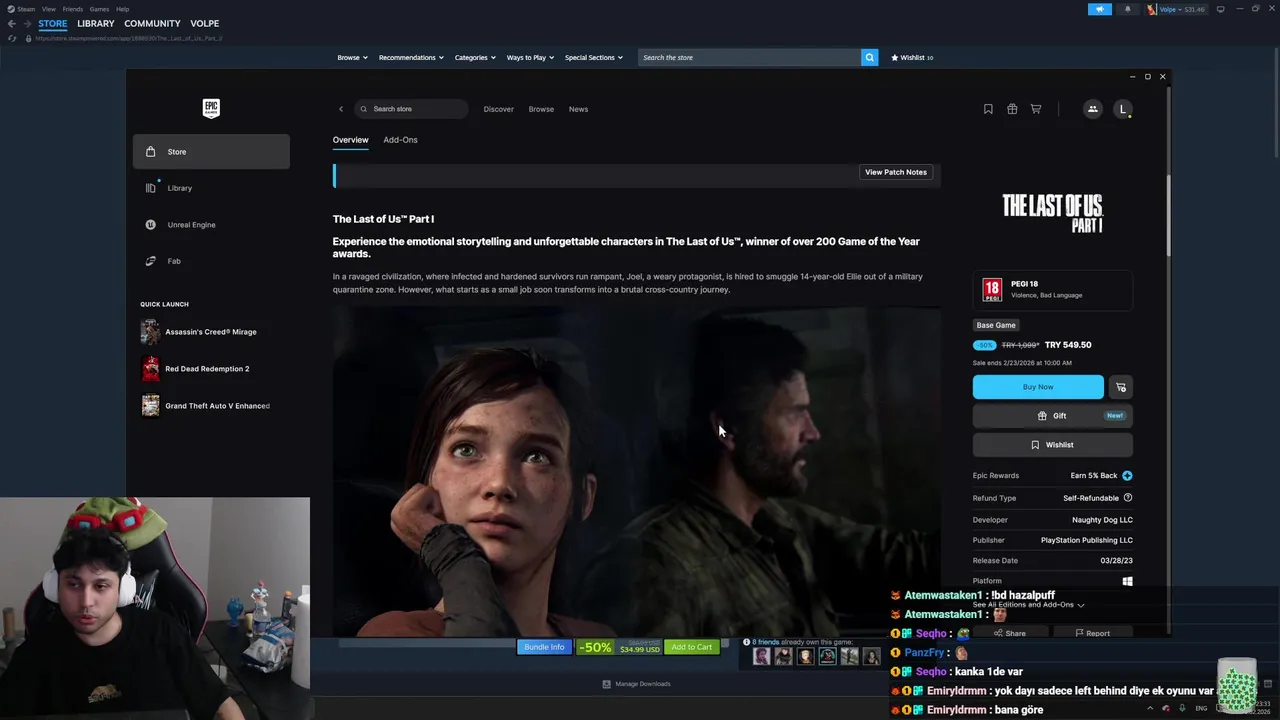Open the Games menu in Steam
Image resolution: width=1280 pixels, height=720 pixels.
pyautogui.click(x=99, y=9)
